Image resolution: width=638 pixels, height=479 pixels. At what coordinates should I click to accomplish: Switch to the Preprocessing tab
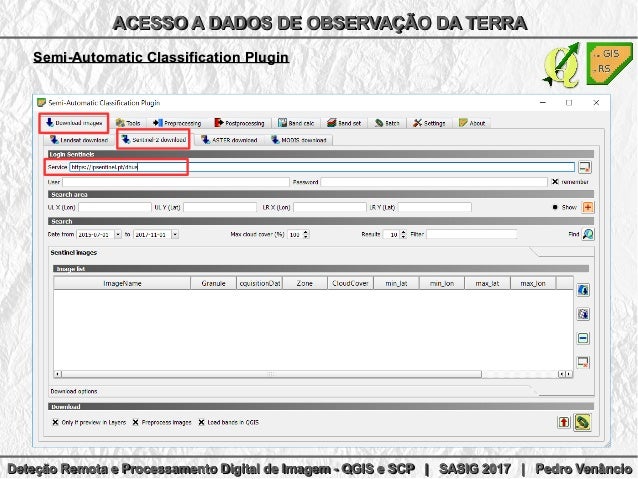pyautogui.click(x=177, y=123)
